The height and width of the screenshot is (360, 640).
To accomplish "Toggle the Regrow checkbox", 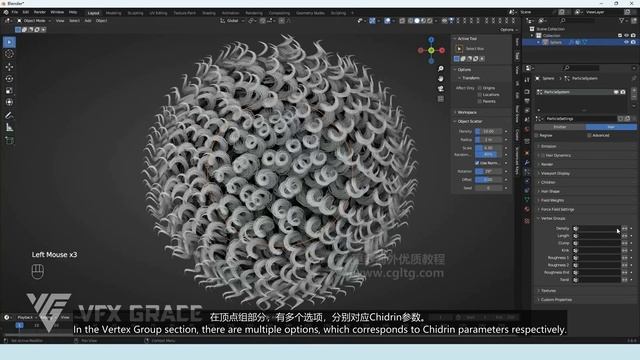I will pos(537,136).
